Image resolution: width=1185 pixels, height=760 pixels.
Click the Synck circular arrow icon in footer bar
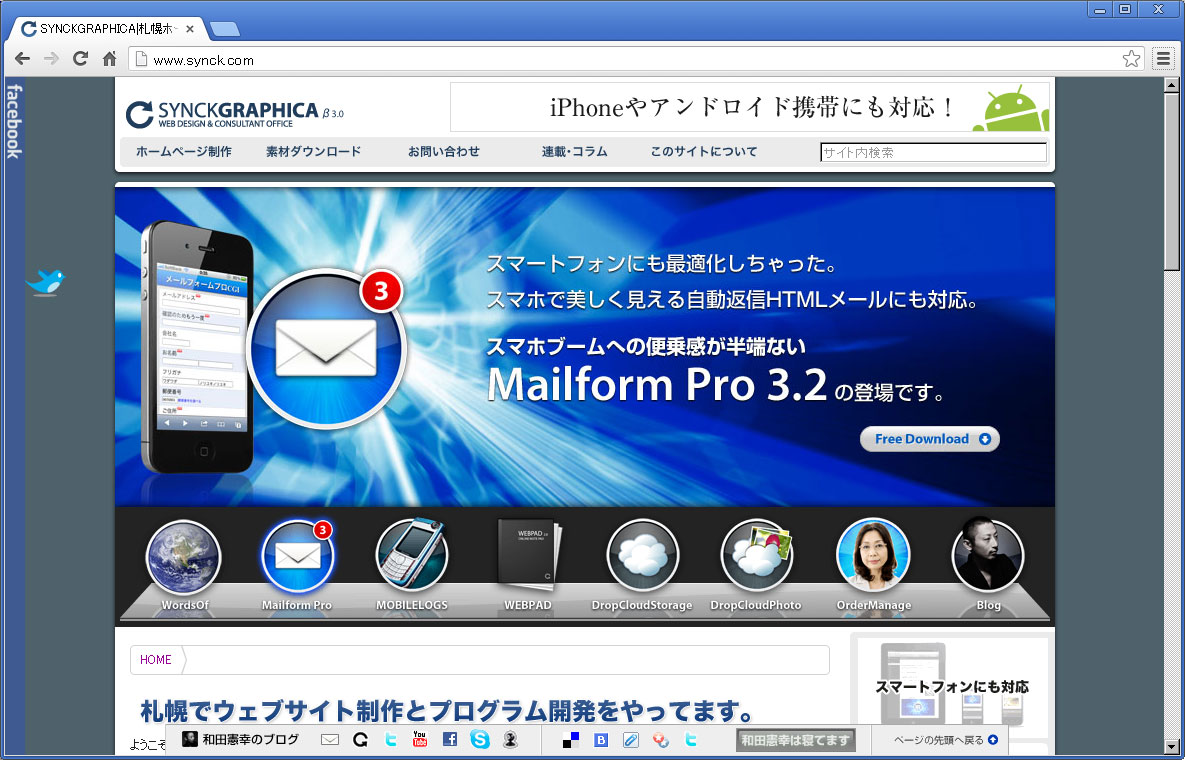coord(360,740)
